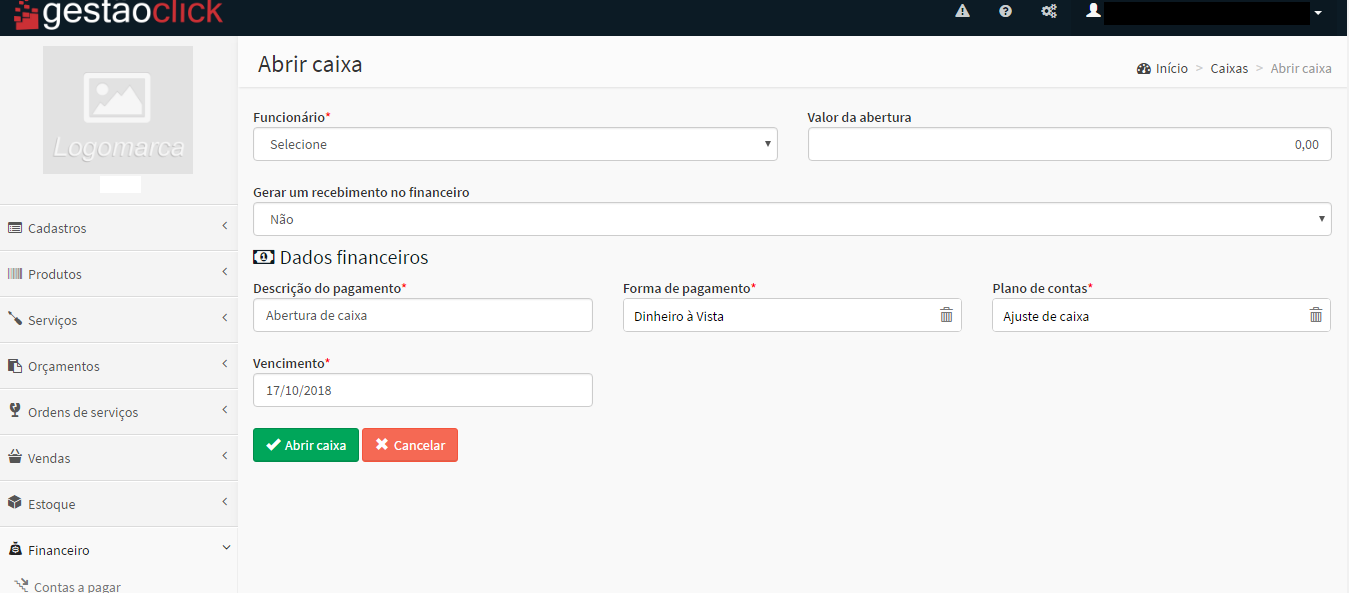
Task: Open the help question mark icon
Action: (x=1005, y=12)
